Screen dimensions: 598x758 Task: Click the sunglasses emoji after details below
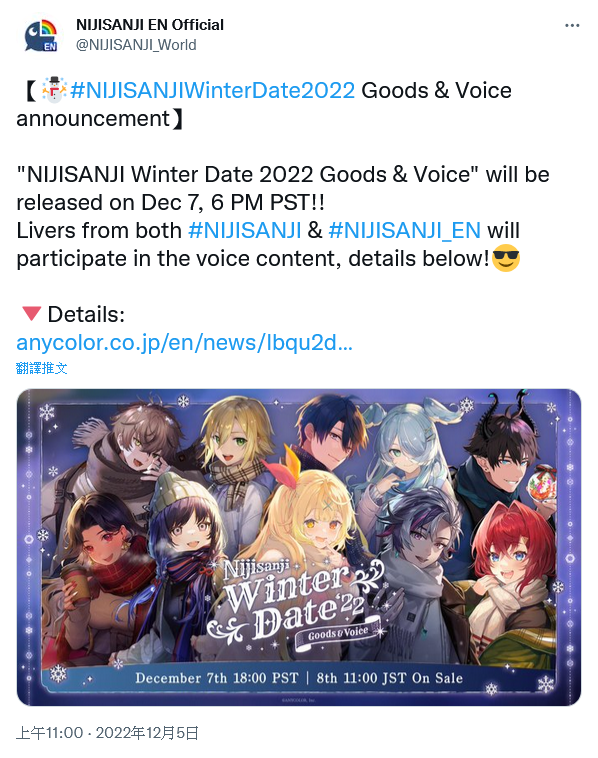click(x=506, y=258)
